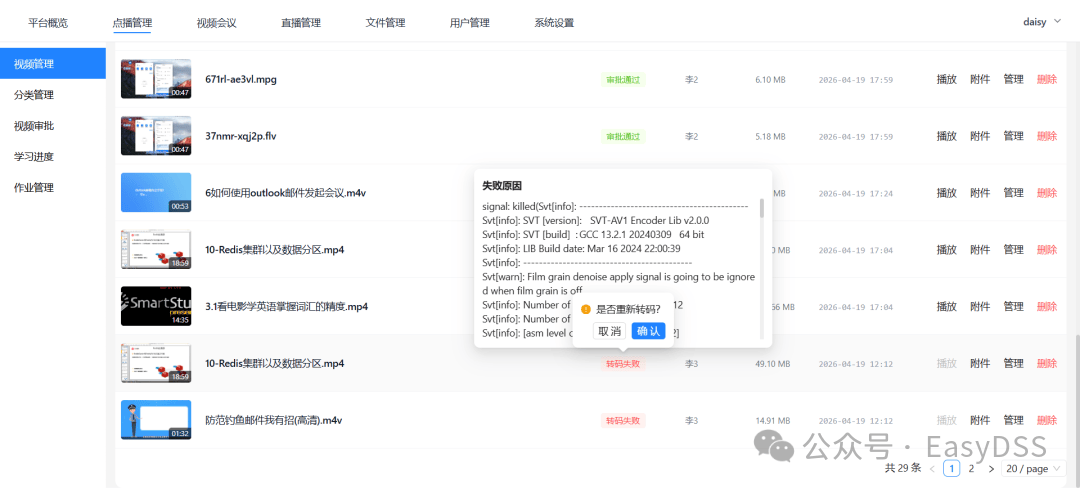Confirm re-transcoding with 确认 button

pos(648,331)
